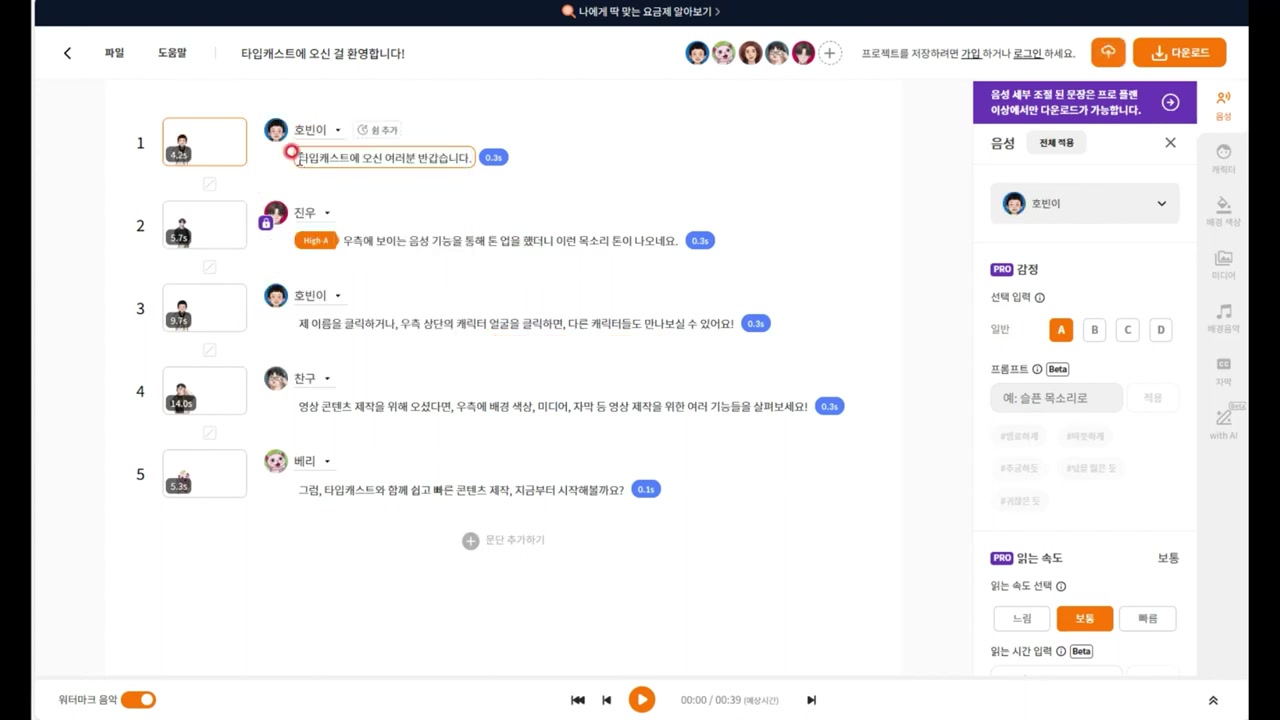Viewport: 1280px width, 720px height.
Task: Close the 음성 panel with the X
Action: point(1170,143)
